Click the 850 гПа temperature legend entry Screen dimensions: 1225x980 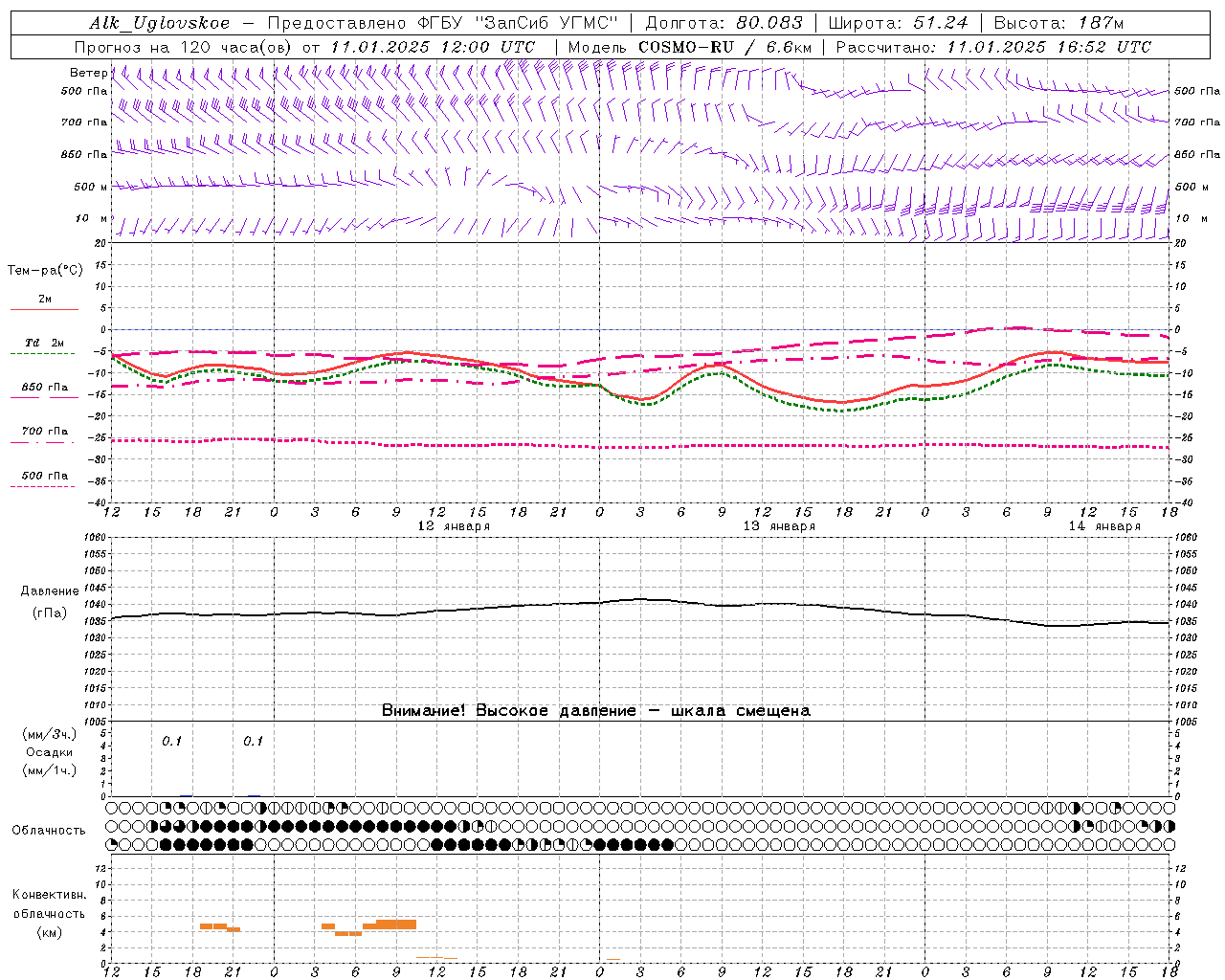coord(45,388)
